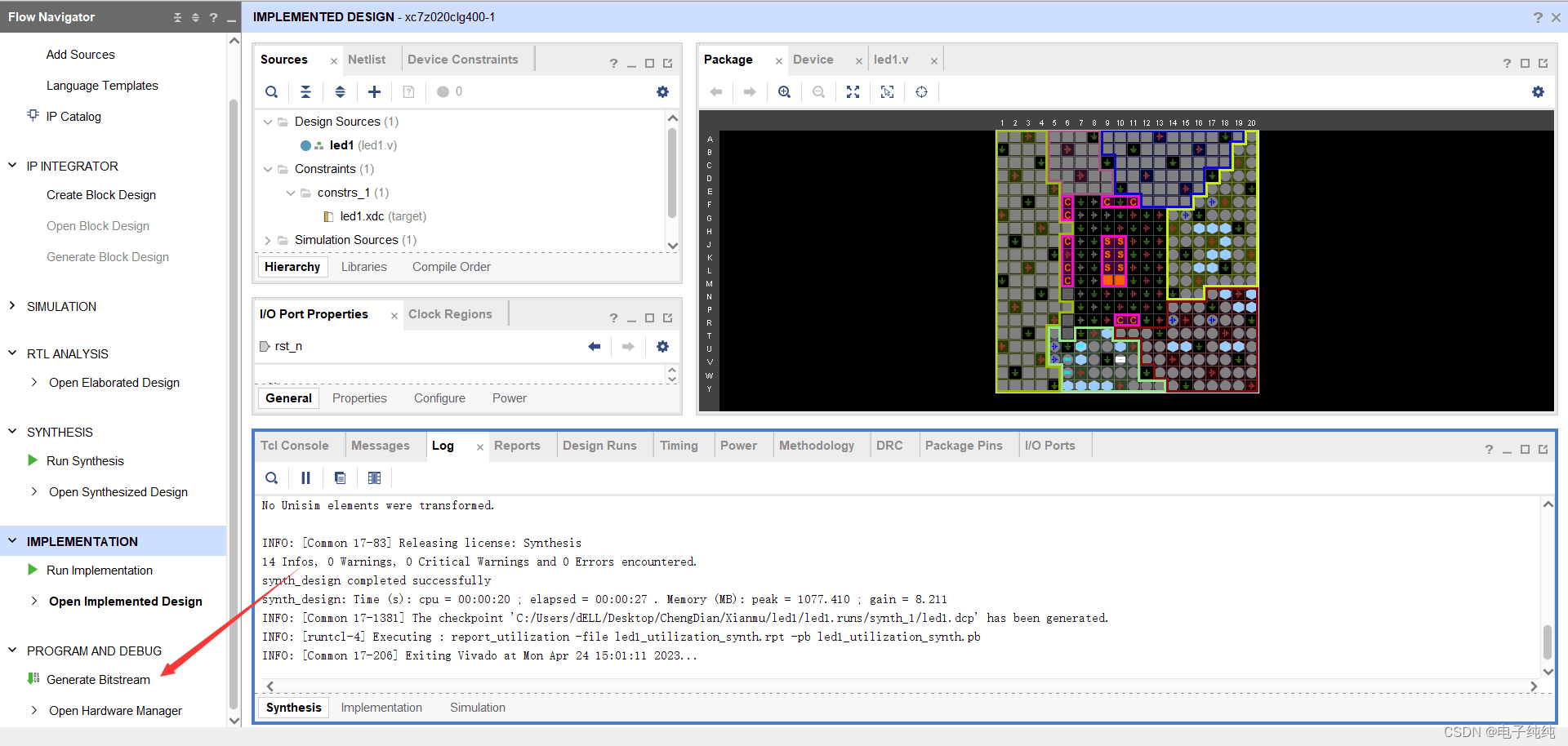1568x746 pixels.
Task: Fit the Package view to window
Action: (x=853, y=92)
